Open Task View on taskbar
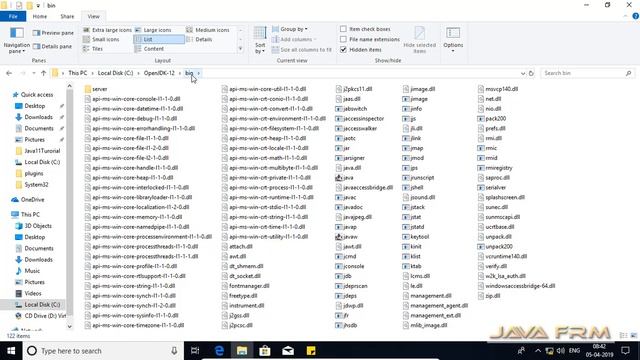The image size is (640, 360). (195, 351)
